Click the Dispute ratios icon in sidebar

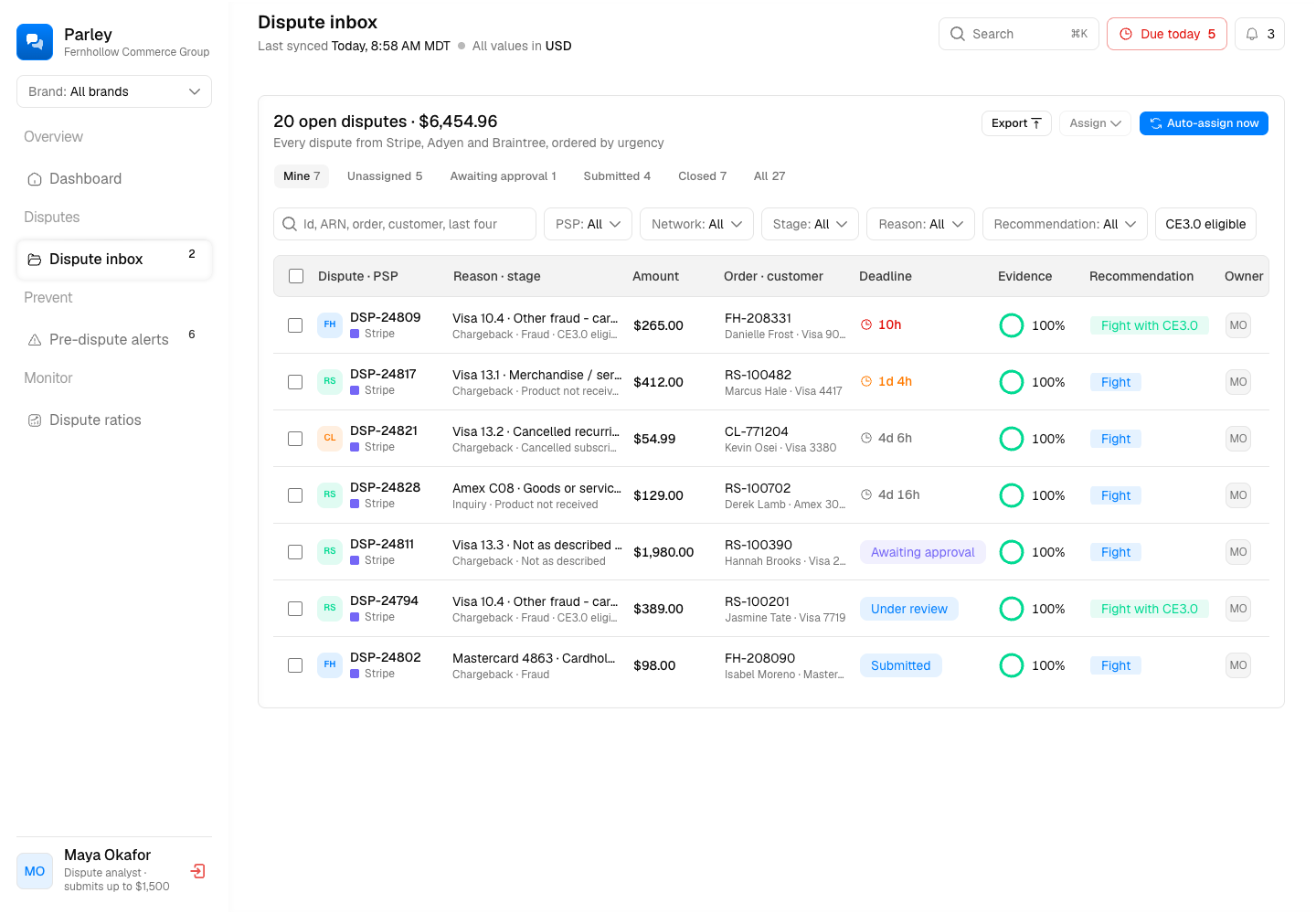click(x=35, y=420)
